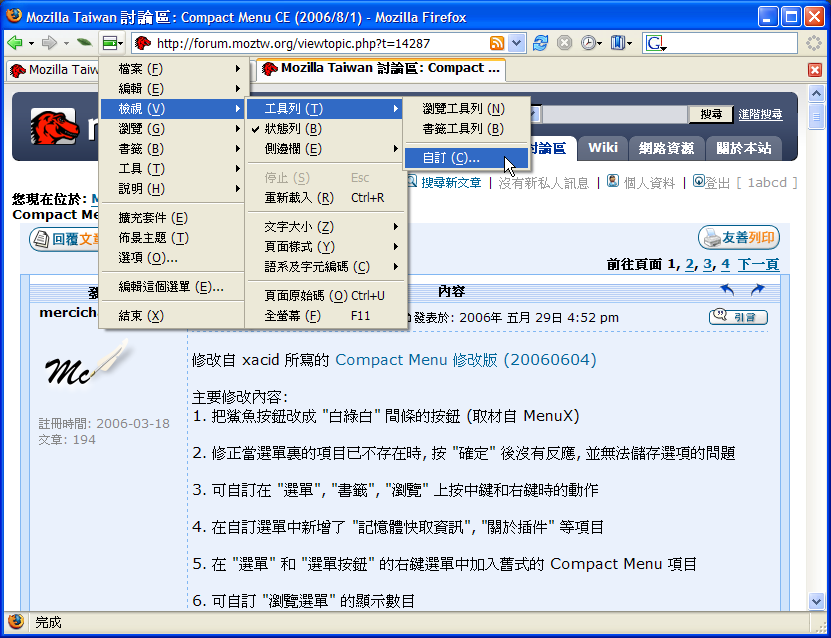This screenshot has width=831, height=638.
Task: Click the Stop loading icon
Action: [564, 43]
